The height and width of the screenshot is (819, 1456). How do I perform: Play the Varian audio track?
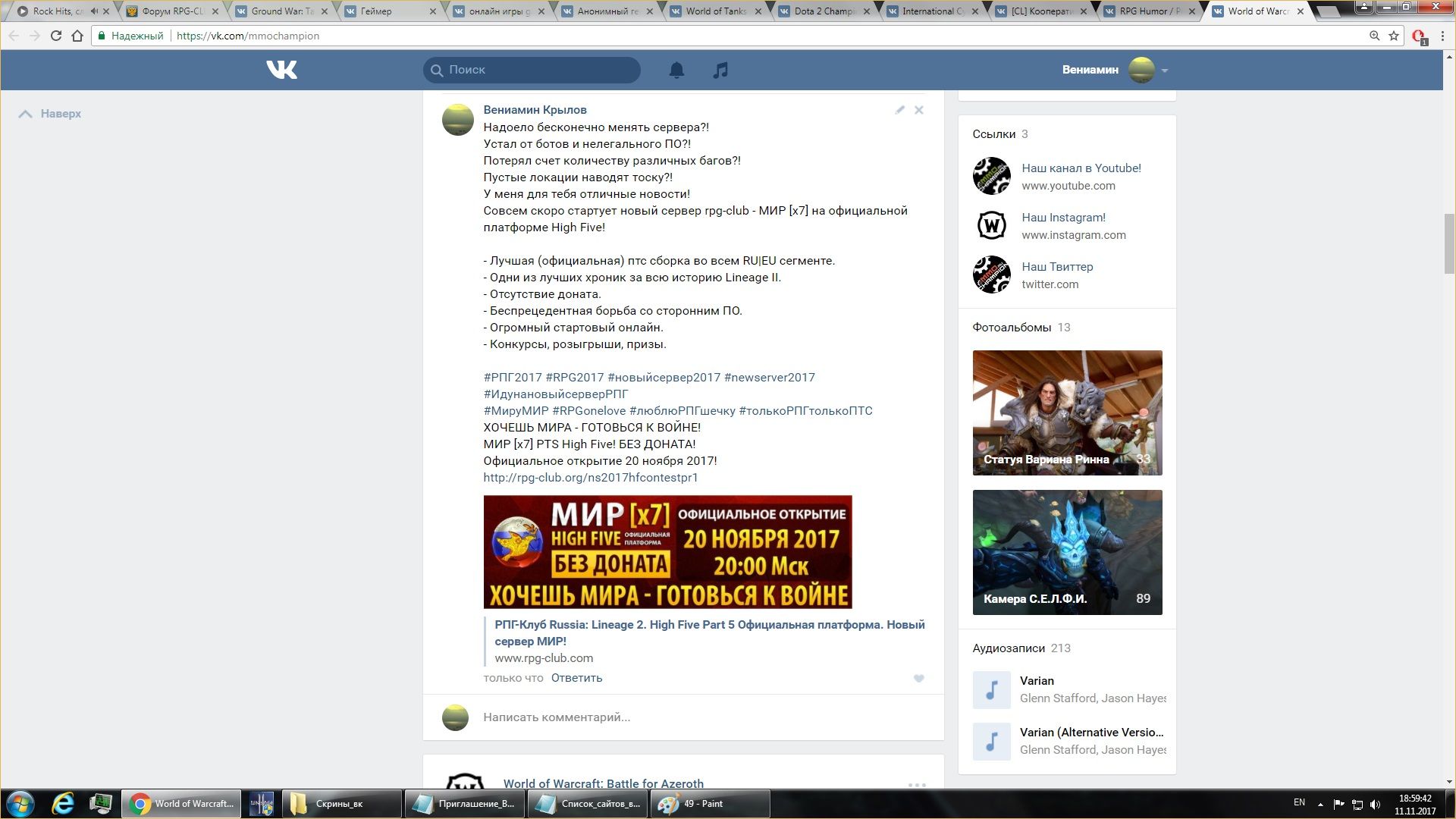click(x=992, y=689)
